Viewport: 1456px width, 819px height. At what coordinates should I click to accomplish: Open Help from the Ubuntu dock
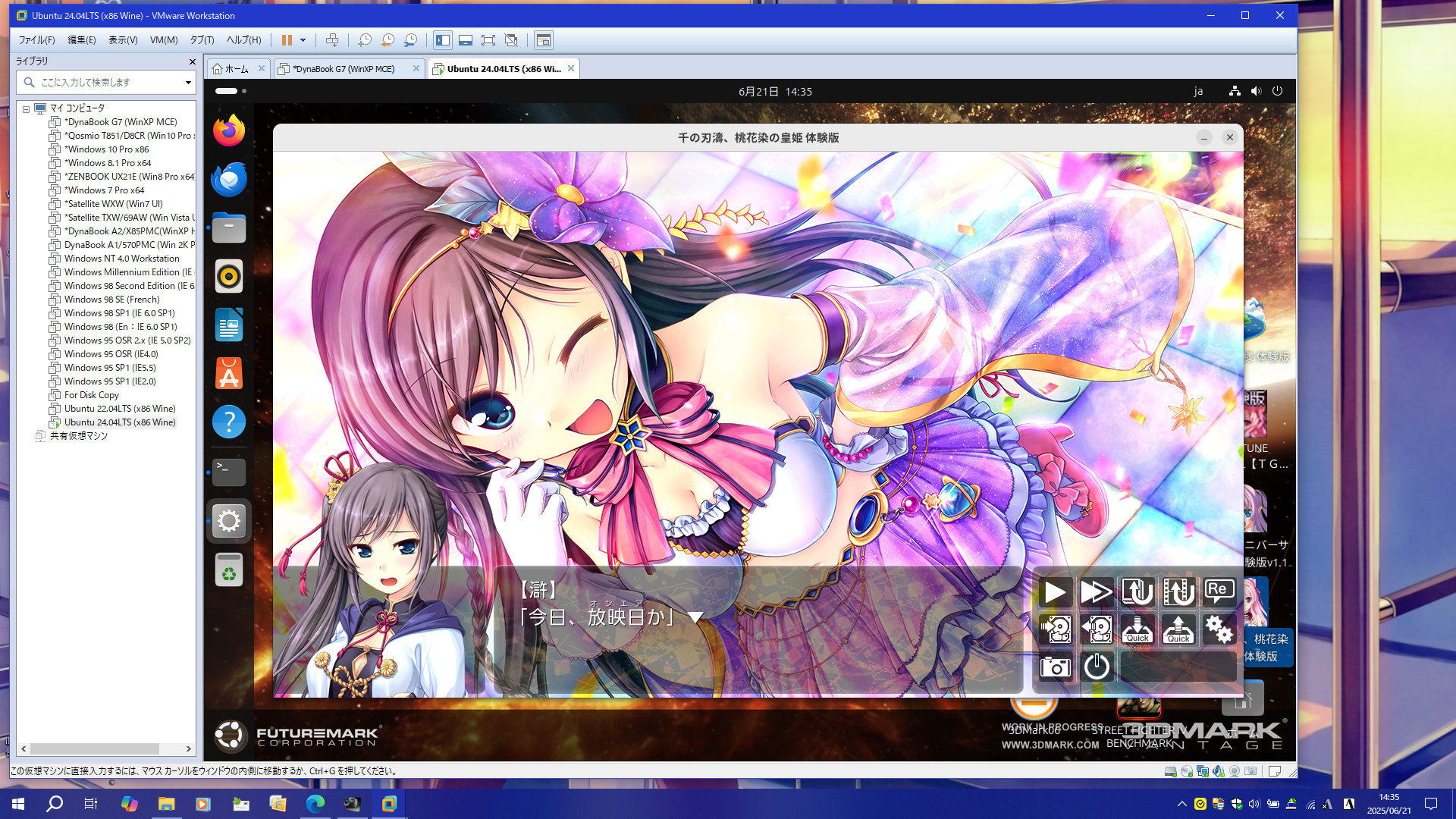pyautogui.click(x=229, y=422)
